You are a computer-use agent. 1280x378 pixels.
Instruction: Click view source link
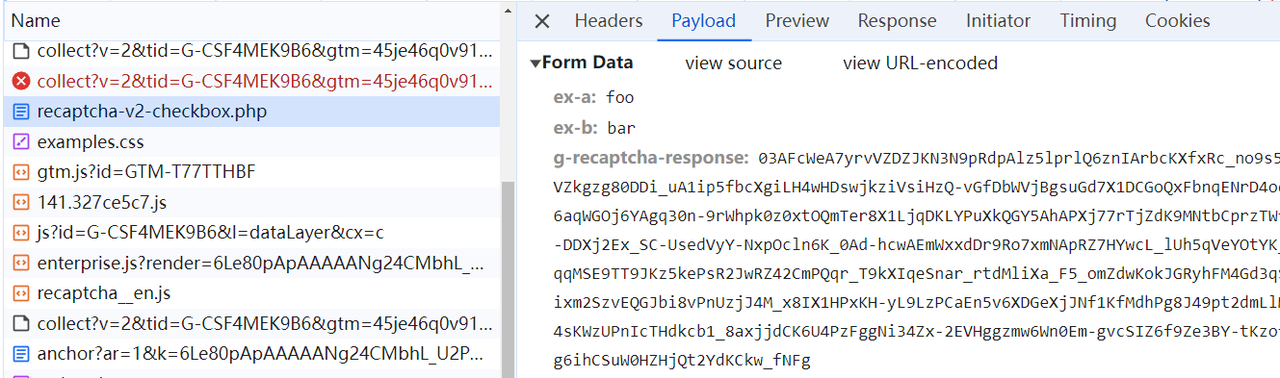point(733,63)
